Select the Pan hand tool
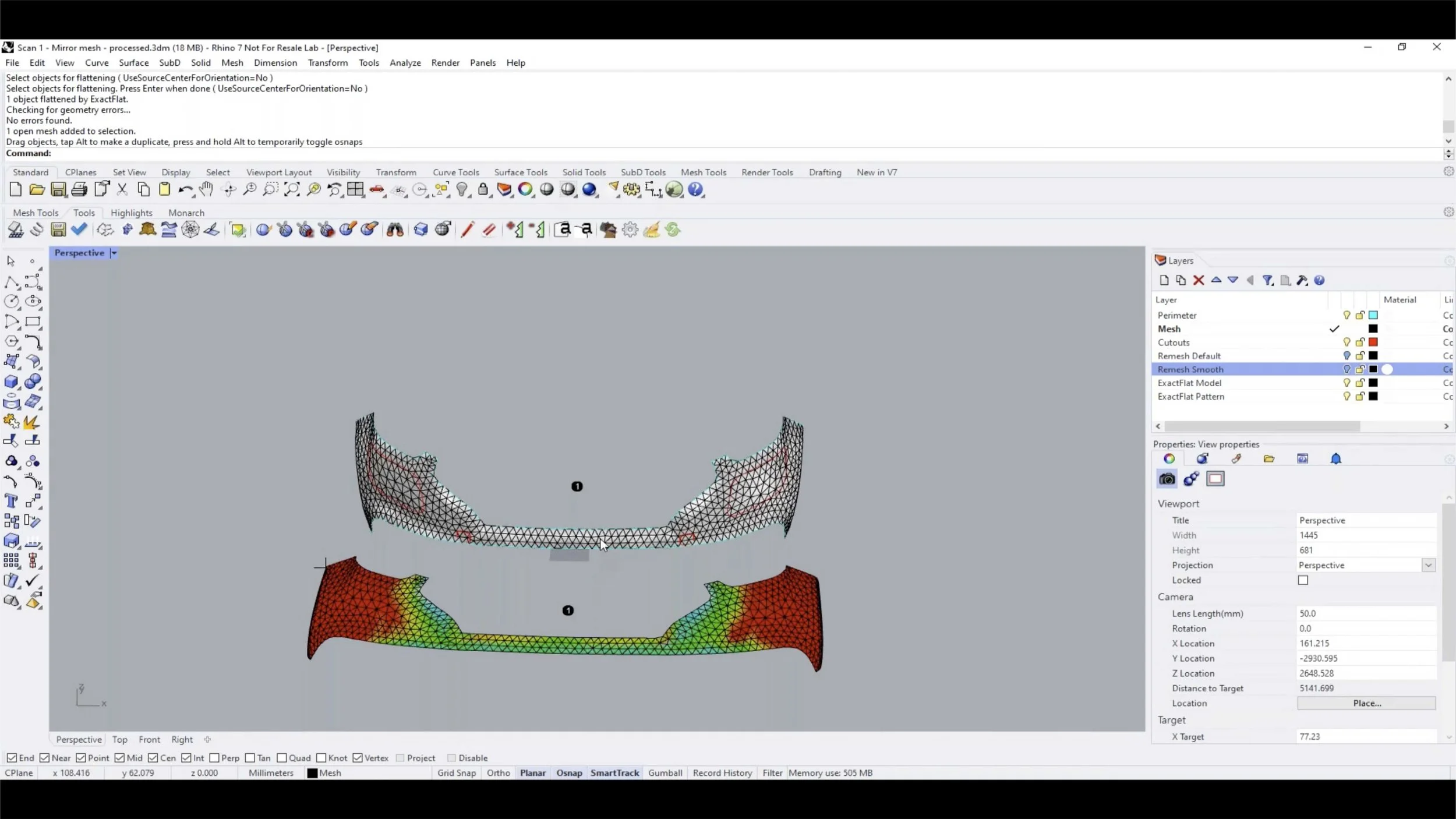Image resolution: width=1456 pixels, height=819 pixels. coord(206,189)
